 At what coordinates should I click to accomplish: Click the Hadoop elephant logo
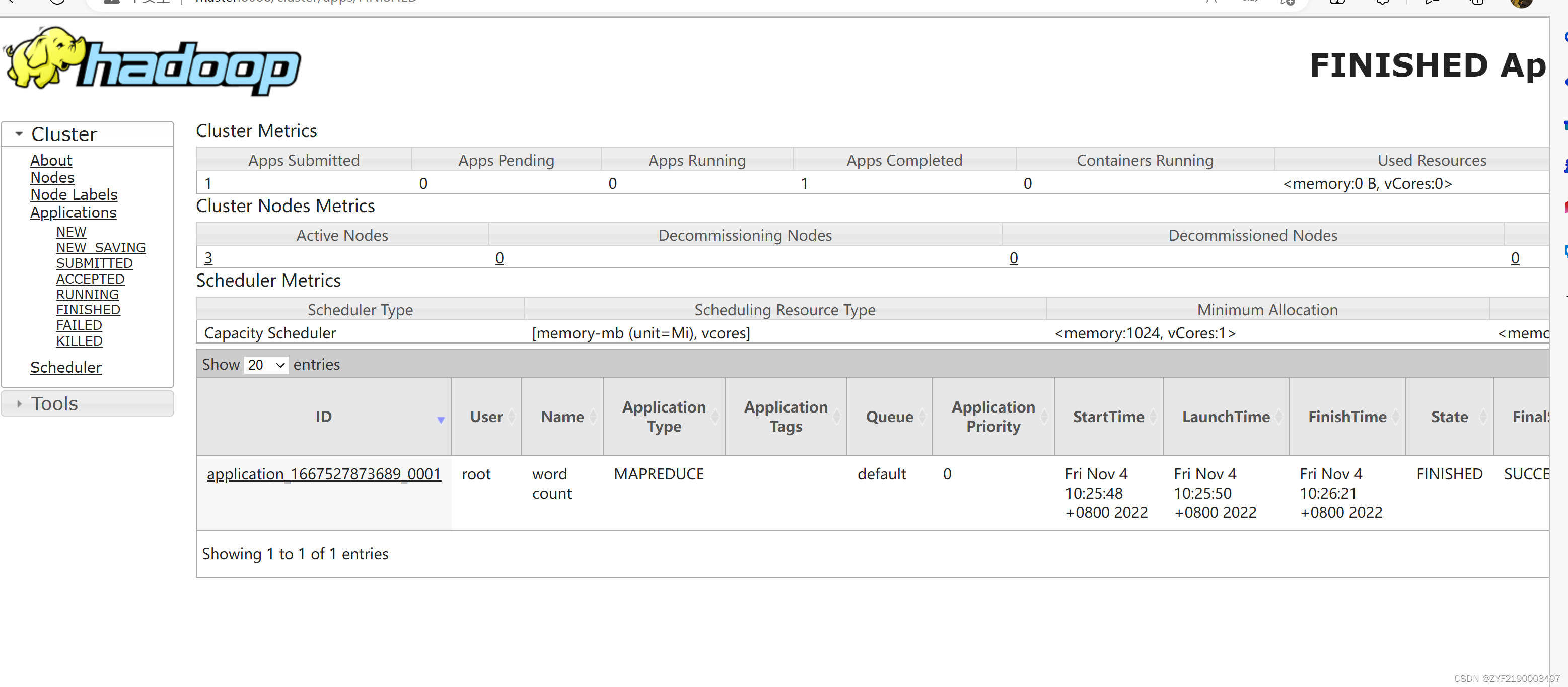click(x=152, y=61)
